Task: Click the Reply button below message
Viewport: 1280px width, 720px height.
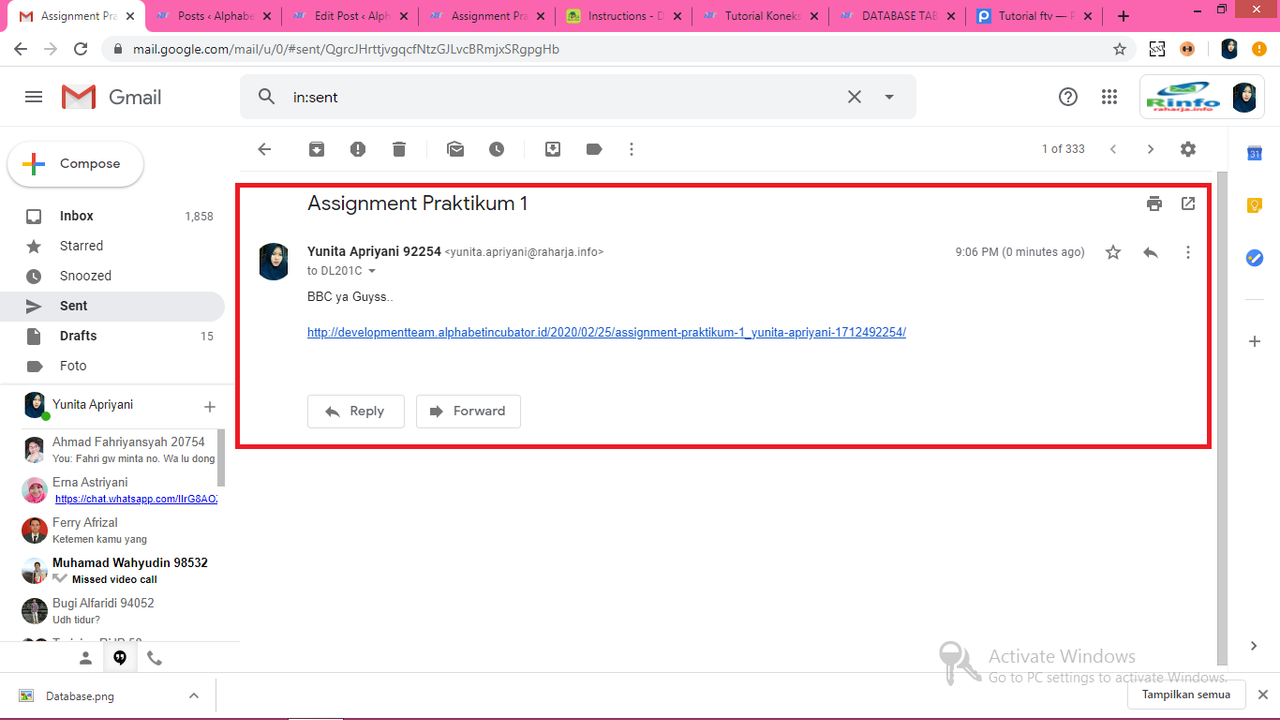Action: coord(356,411)
